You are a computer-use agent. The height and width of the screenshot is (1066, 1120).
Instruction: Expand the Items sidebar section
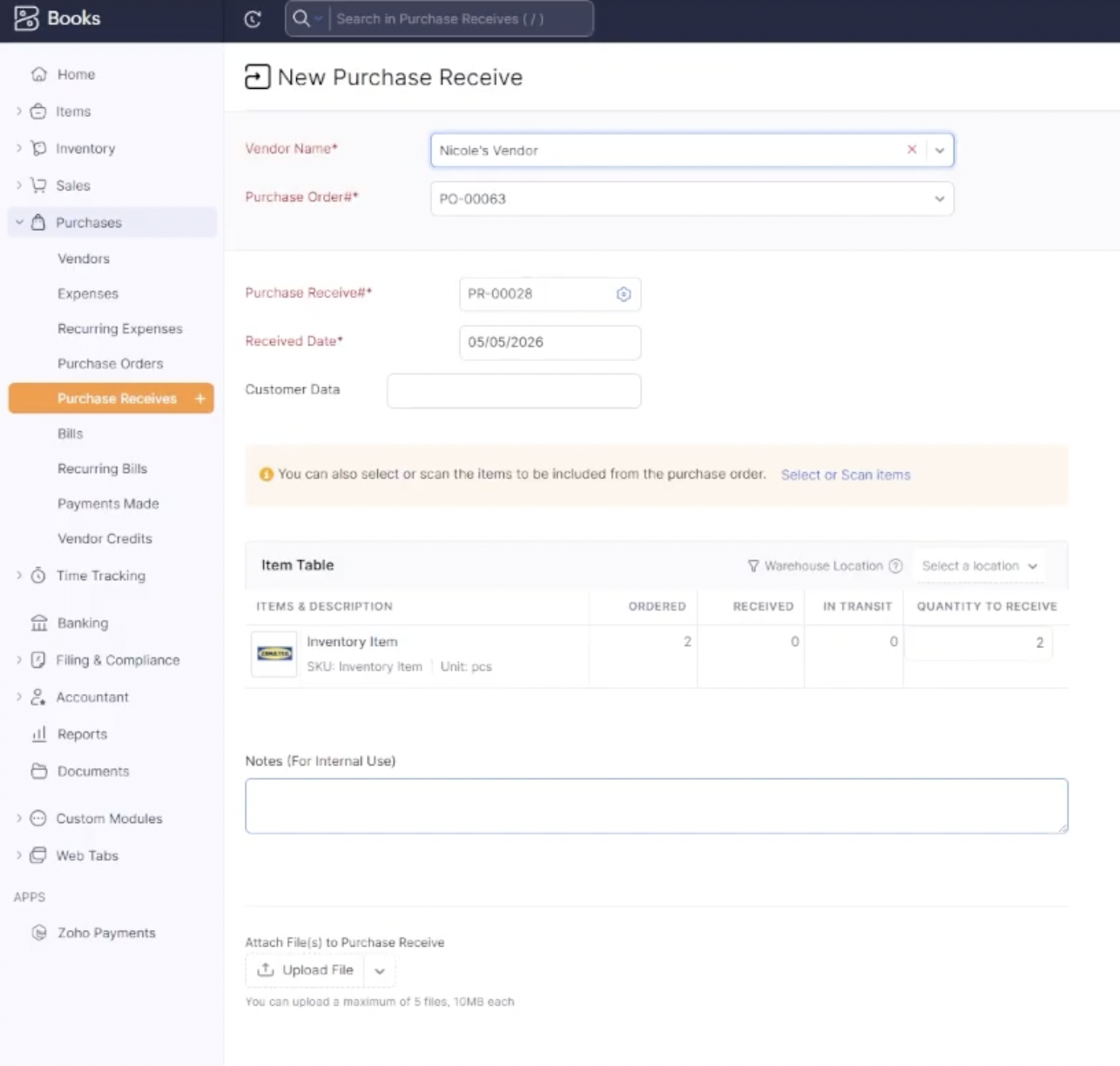tap(18, 111)
